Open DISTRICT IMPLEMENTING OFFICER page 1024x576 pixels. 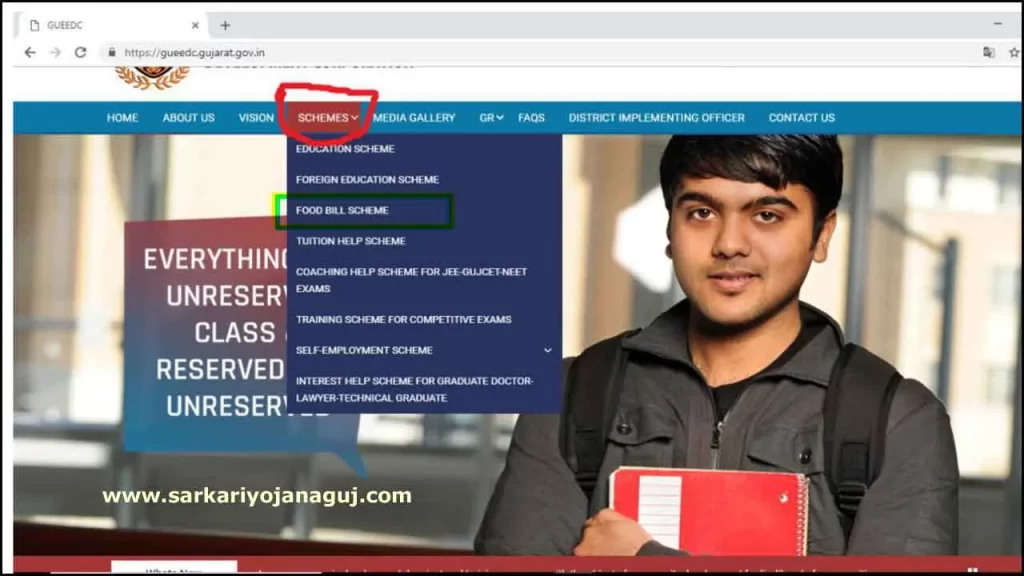[656, 117]
